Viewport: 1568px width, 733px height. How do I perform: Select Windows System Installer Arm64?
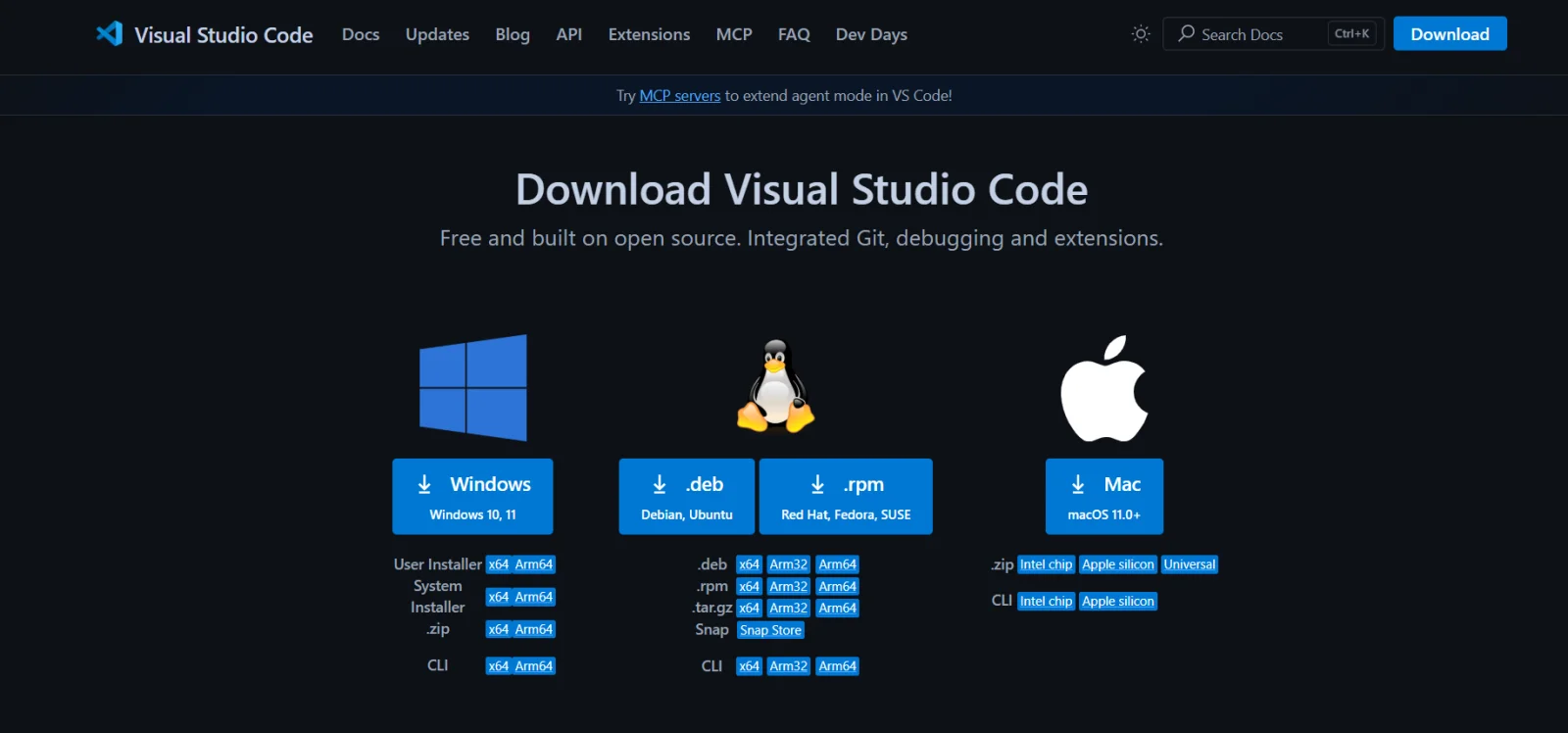(x=534, y=597)
